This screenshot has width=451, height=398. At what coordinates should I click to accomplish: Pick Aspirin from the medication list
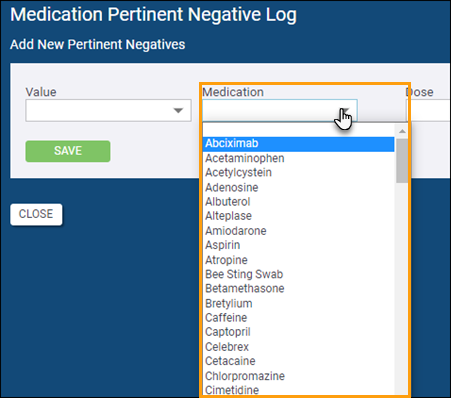pyautogui.click(x=298, y=245)
